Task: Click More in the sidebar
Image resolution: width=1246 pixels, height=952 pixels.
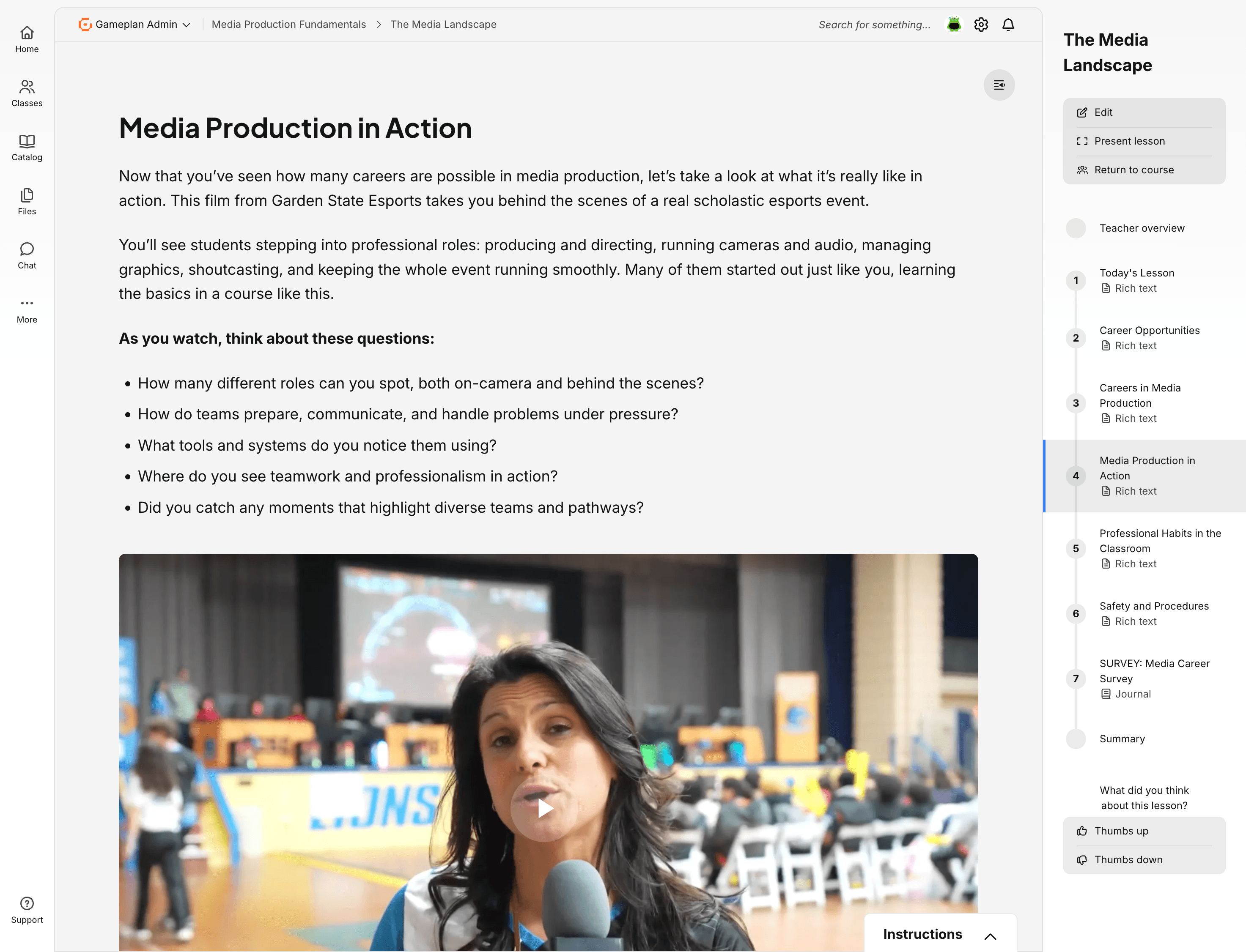Action: click(x=27, y=309)
